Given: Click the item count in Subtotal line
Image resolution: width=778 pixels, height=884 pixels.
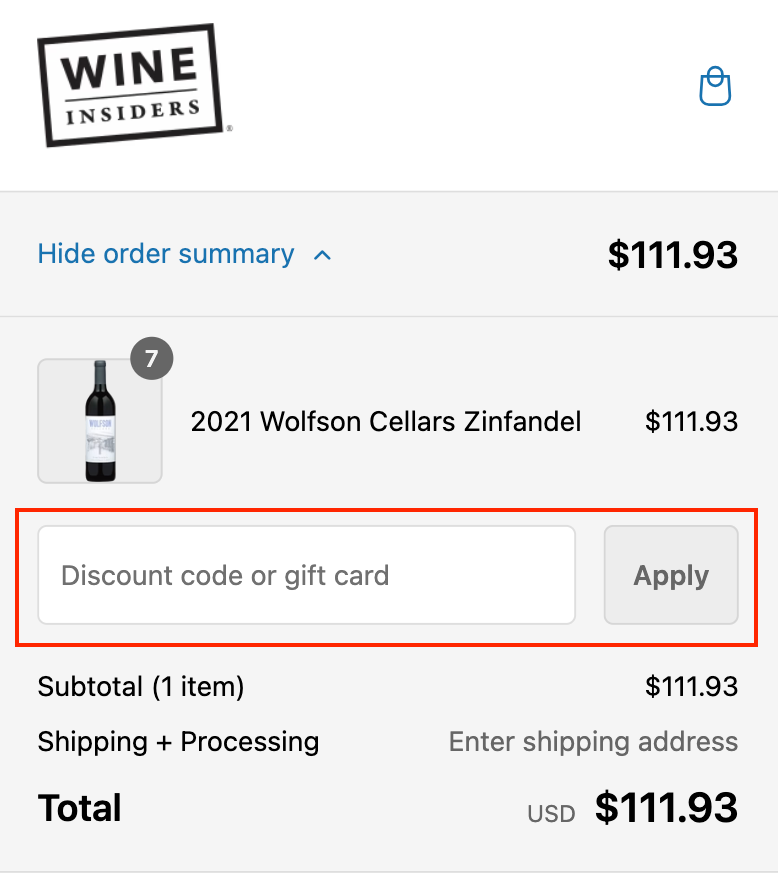Looking at the screenshot, I should 198,687.
